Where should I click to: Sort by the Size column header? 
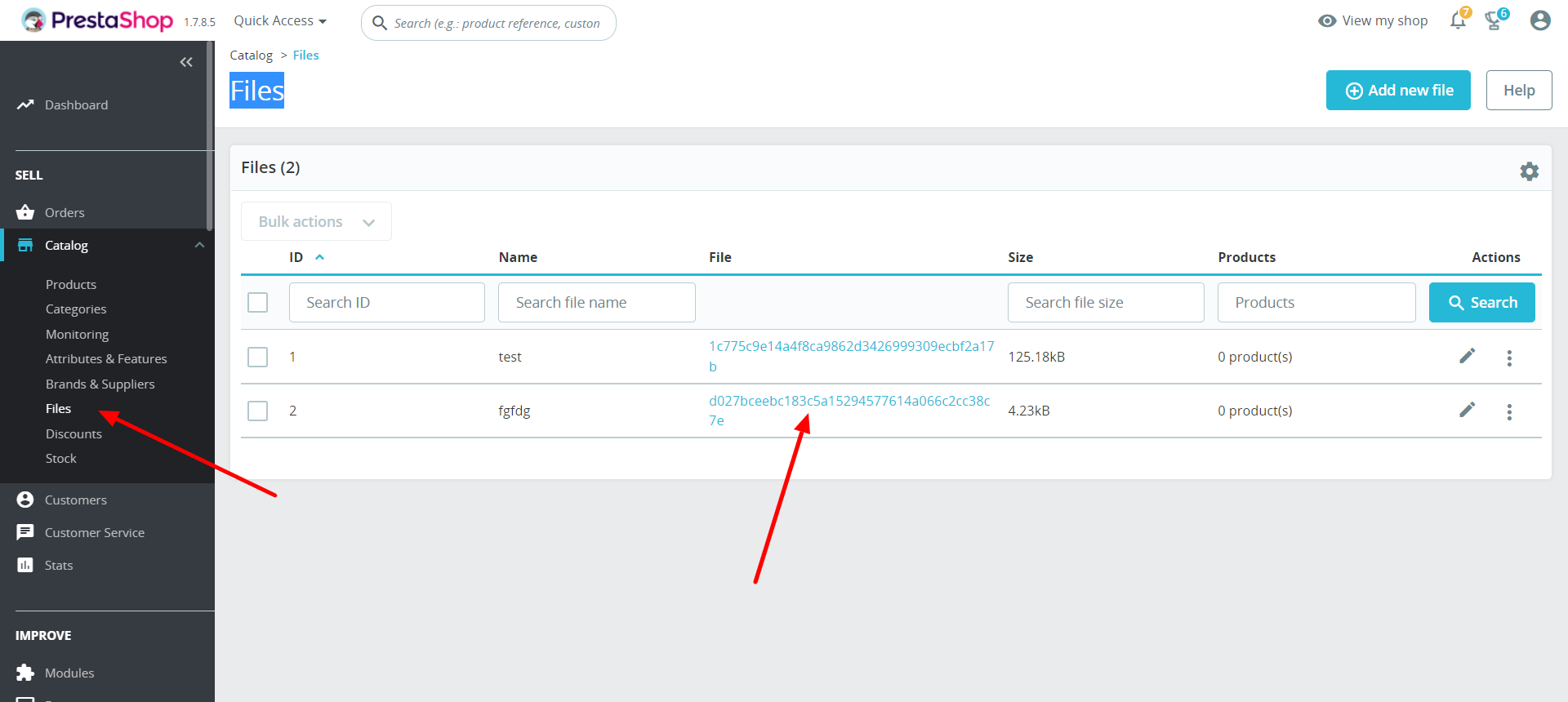(x=1020, y=257)
